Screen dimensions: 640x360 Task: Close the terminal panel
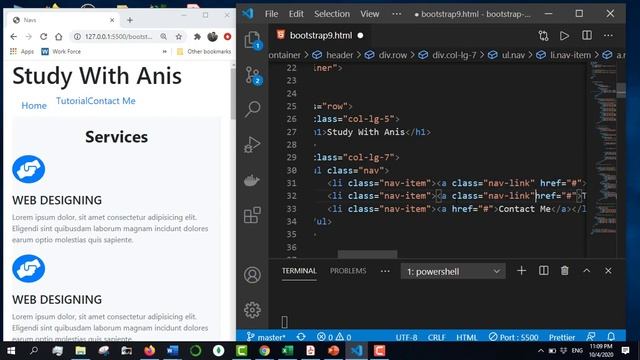[x=608, y=271]
